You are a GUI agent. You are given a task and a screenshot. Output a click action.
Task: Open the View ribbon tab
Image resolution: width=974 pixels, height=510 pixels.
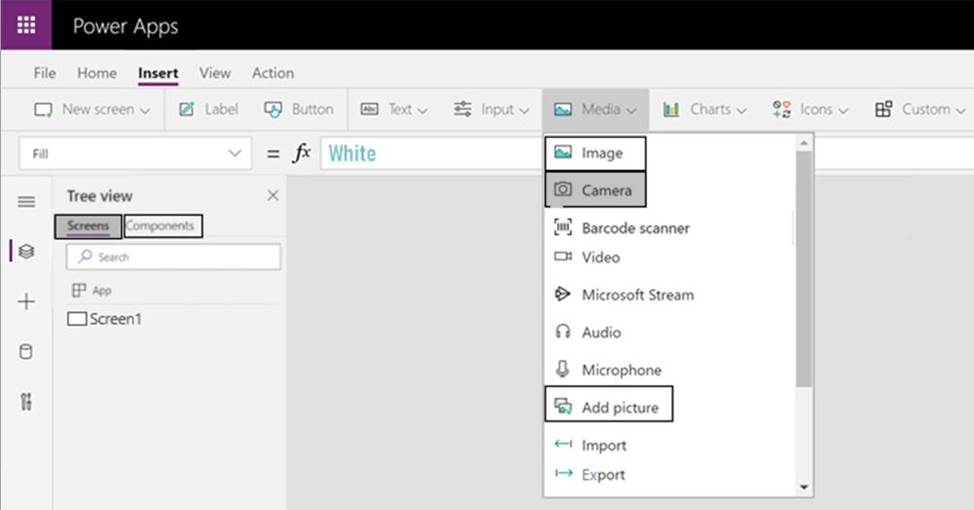[x=215, y=73]
